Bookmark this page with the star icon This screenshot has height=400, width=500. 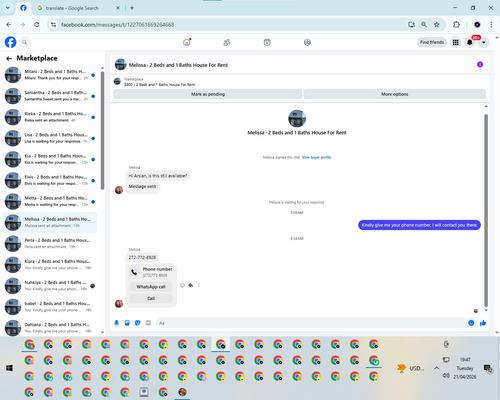tap(437, 25)
